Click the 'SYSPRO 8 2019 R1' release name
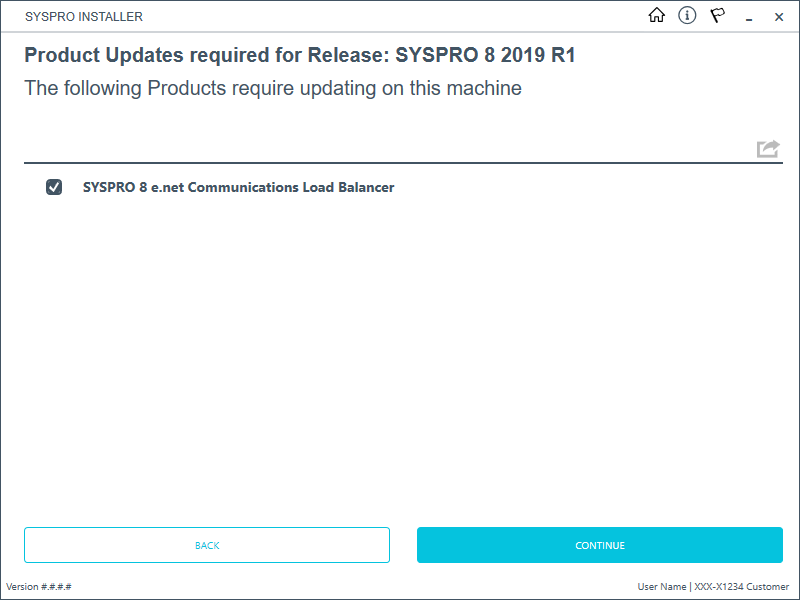The width and height of the screenshot is (800, 600). click(x=486, y=55)
